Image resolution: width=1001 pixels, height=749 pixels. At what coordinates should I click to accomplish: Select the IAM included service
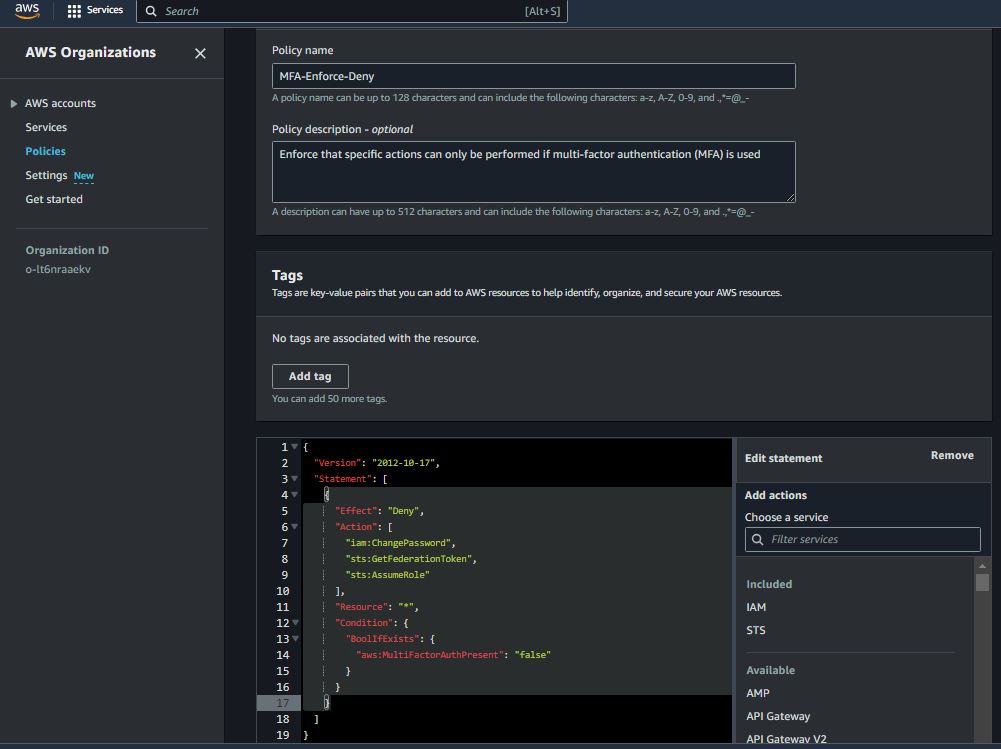coord(756,607)
